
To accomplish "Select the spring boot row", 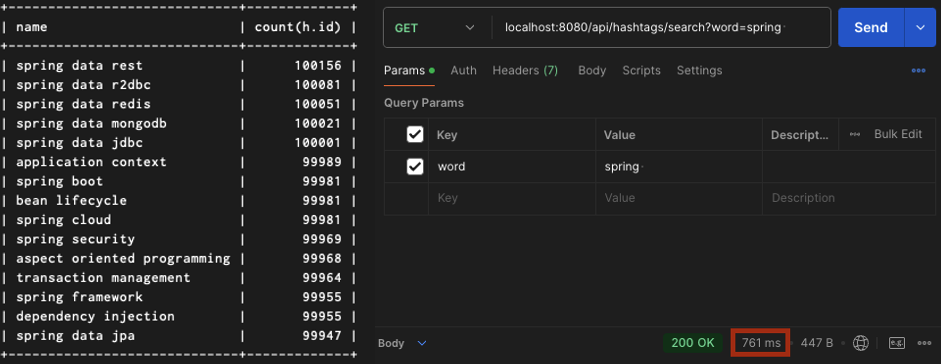I will pos(179,181).
